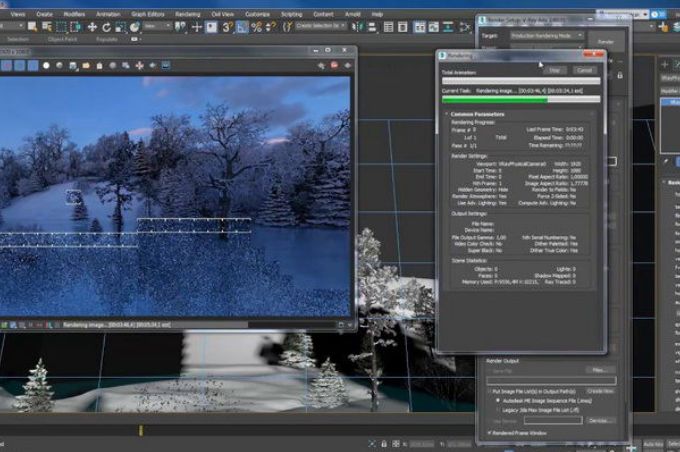Click the Pause button in rendering dialog
Image resolution: width=680 pixels, height=452 pixels.
555,70
